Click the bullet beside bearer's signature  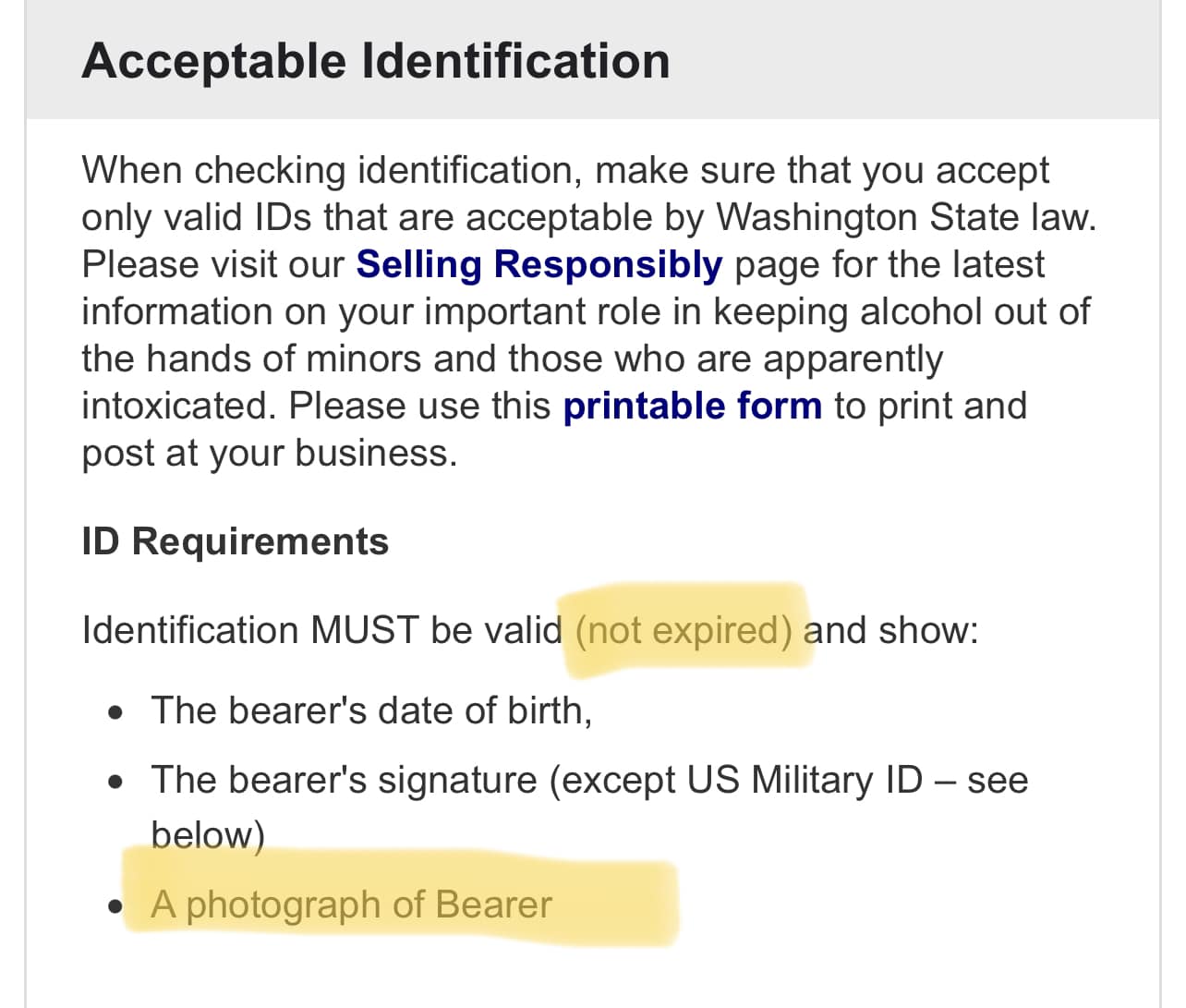tap(115, 783)
